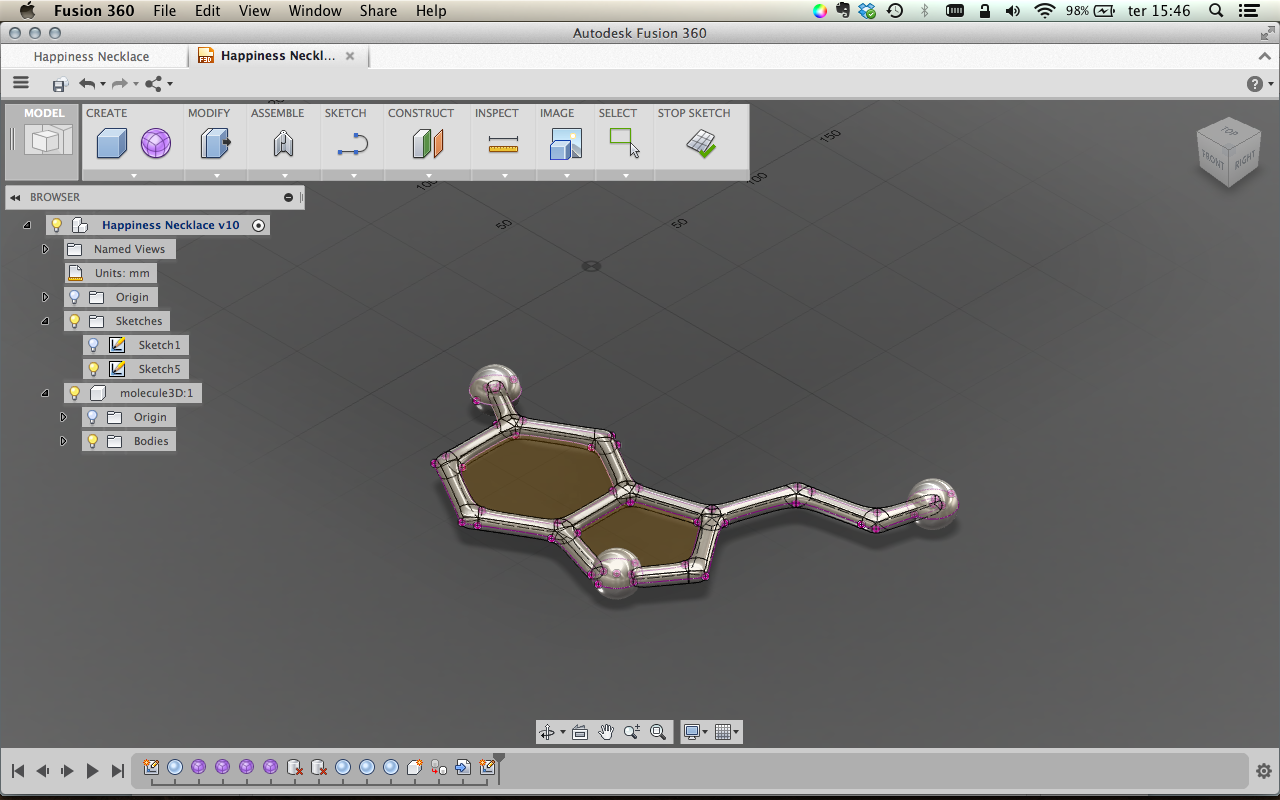This screenshot has height=800, width=1280.
Task: Click the Look At tool icon
Action: [580, 732]
